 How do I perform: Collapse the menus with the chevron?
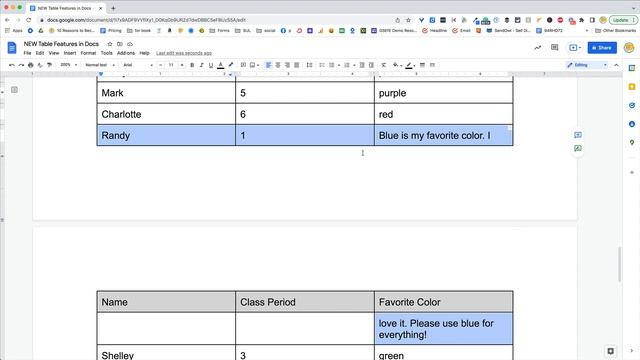pos(616,65)
